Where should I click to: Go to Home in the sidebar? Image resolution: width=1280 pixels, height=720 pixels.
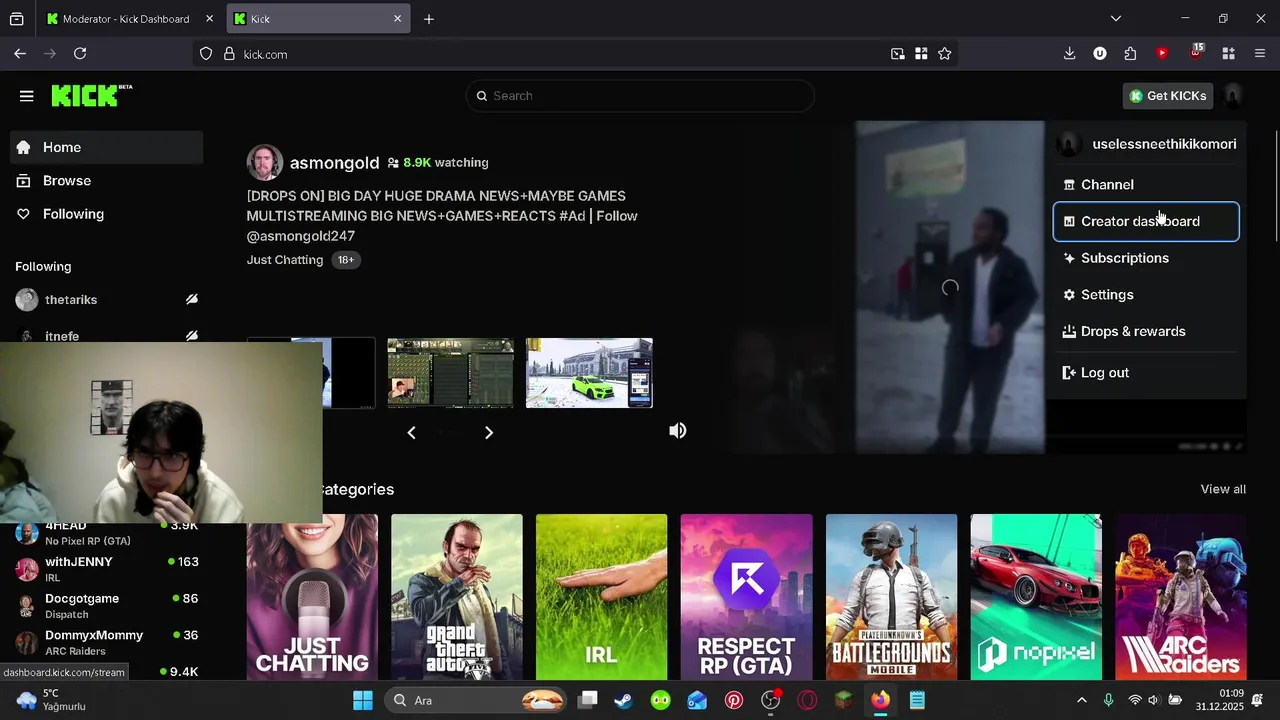coord(107,147)
